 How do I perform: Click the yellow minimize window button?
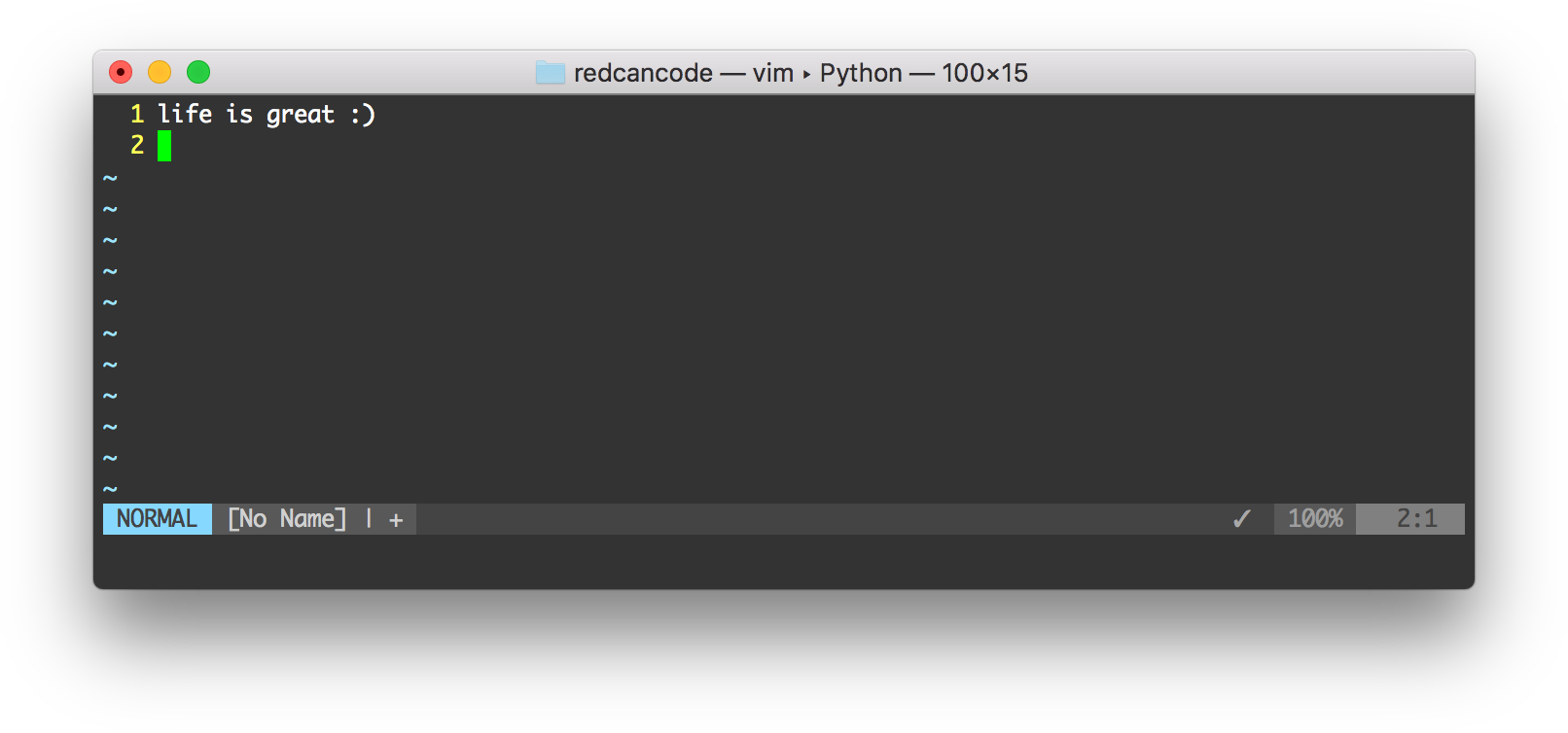click(160, 72)
